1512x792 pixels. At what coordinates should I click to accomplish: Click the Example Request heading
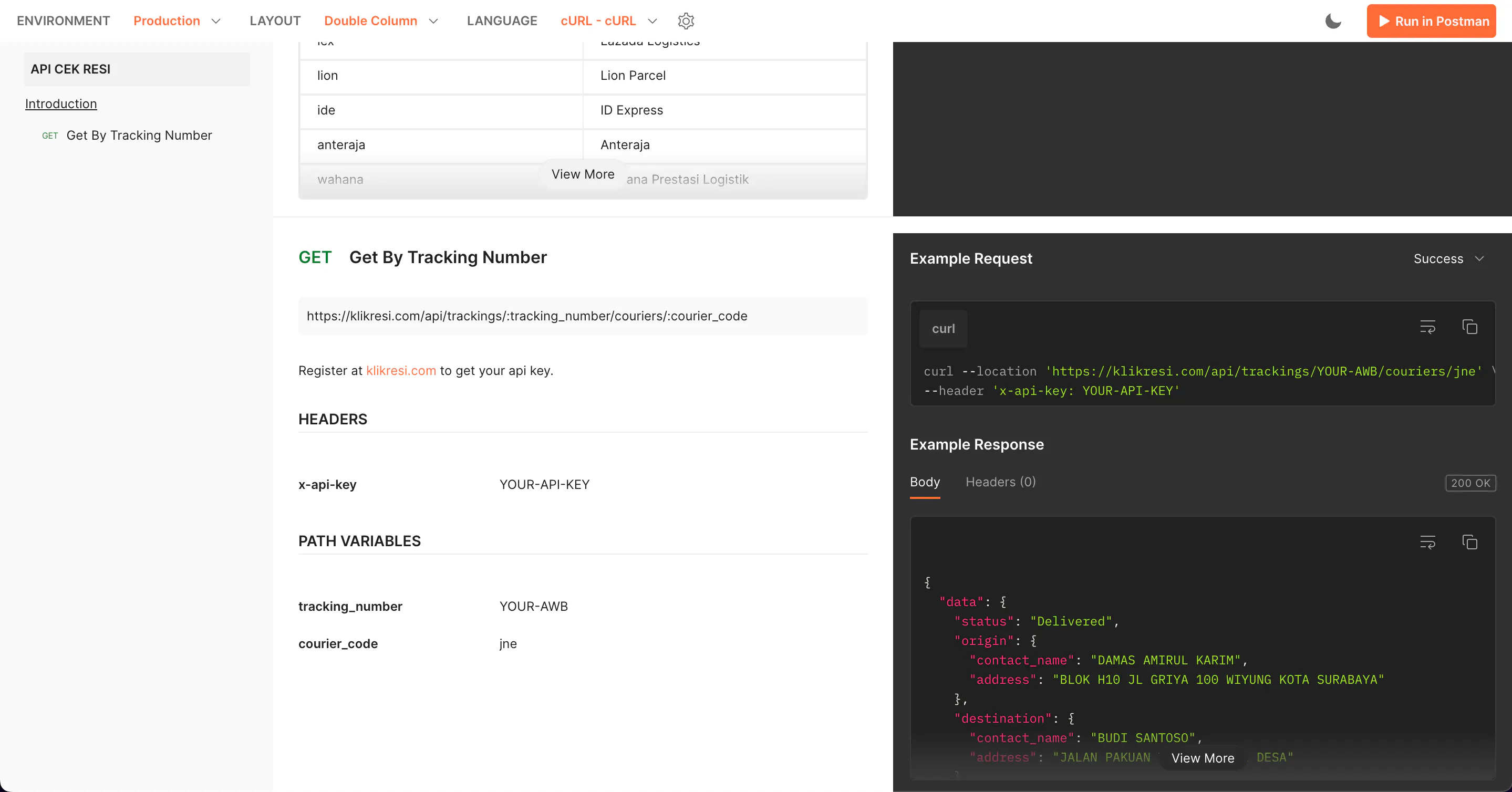(x=970, y=259)
